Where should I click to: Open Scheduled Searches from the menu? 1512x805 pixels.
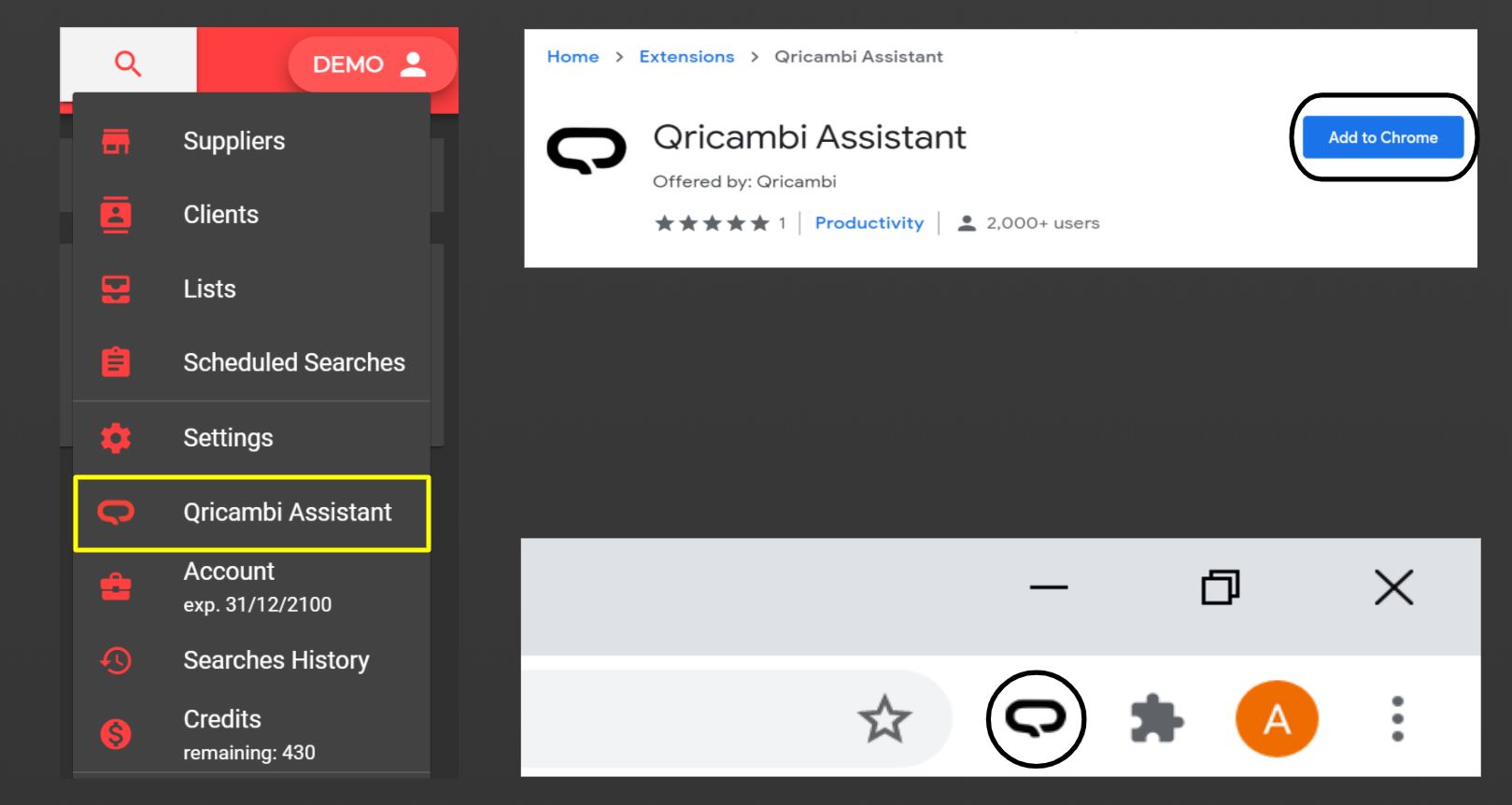[251, 362]
